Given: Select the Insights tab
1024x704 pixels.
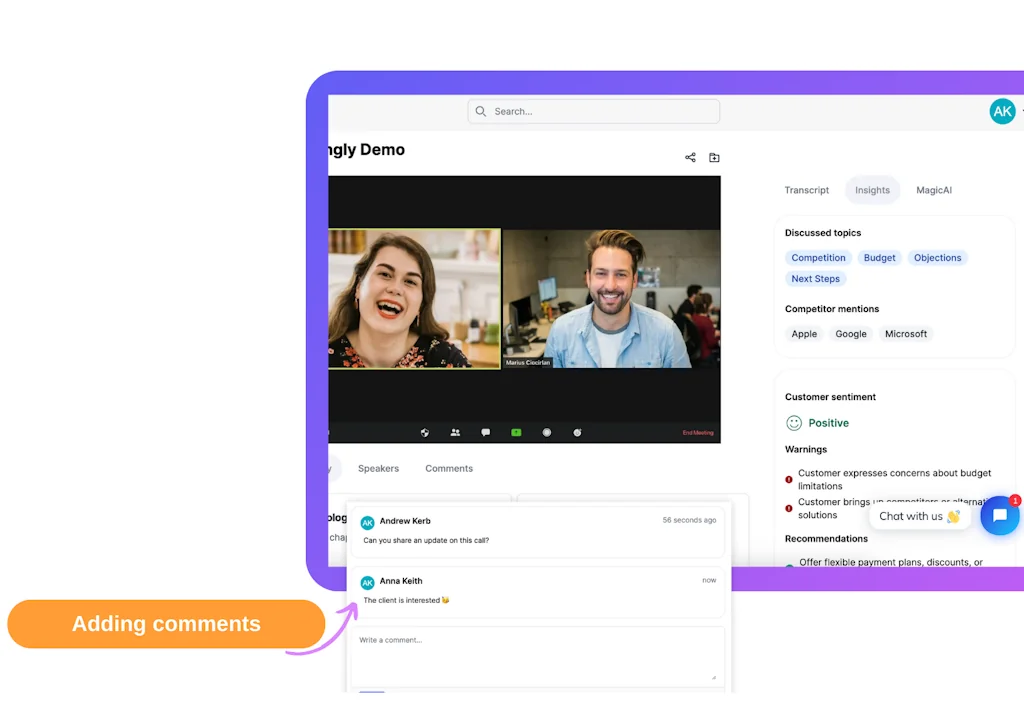Looking at the screenshot, I should pyautogui.click(x=872, y=190).
